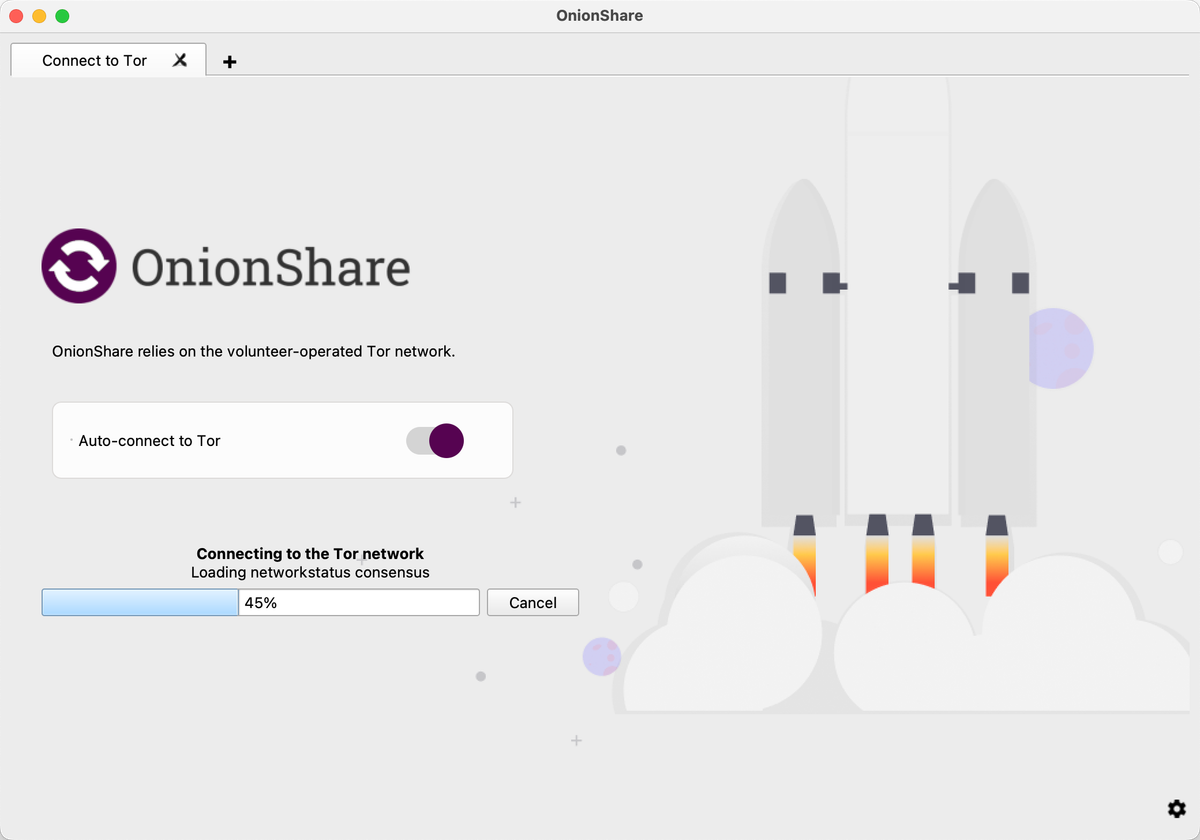Minimize OnionShare with the yellow button
This screenshot has width=1200, height=840.
38,16
